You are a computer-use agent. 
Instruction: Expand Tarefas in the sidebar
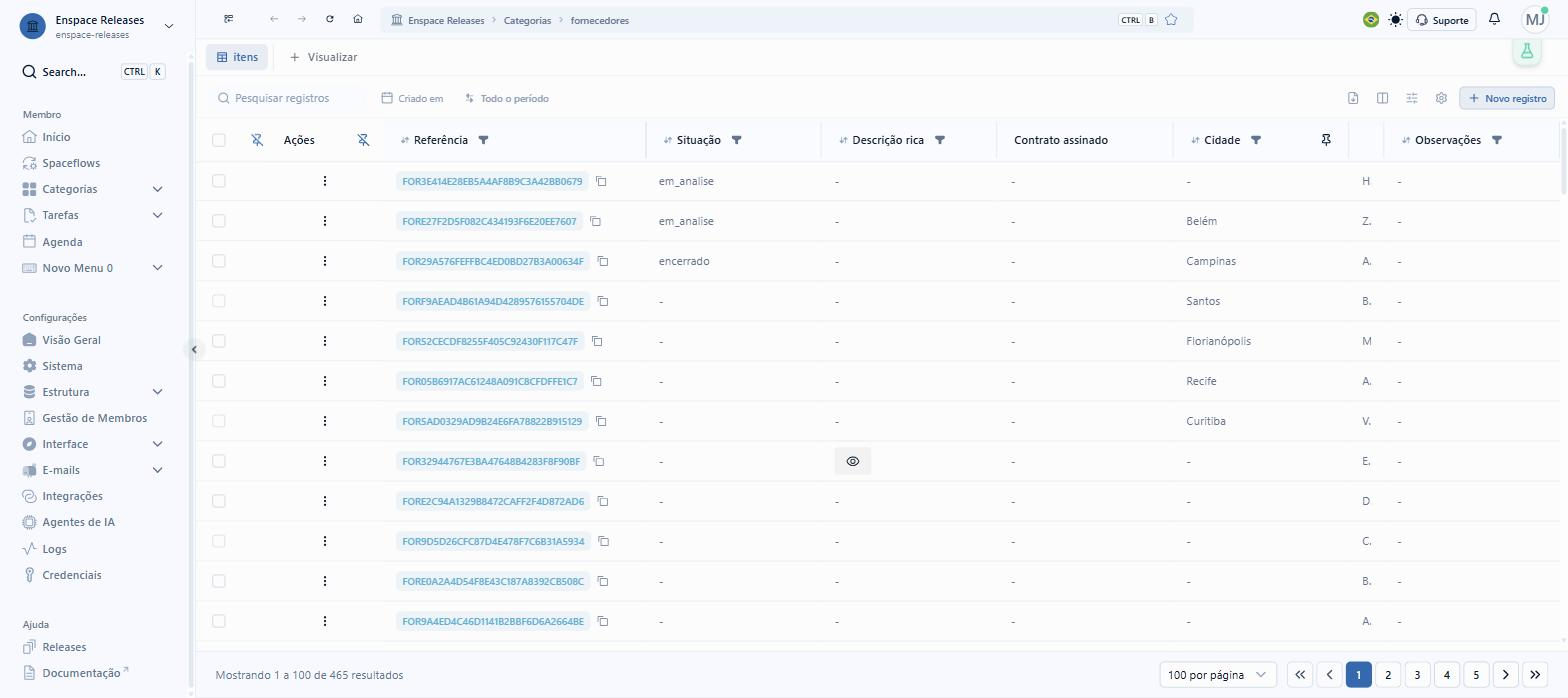[x=157, y=215]
